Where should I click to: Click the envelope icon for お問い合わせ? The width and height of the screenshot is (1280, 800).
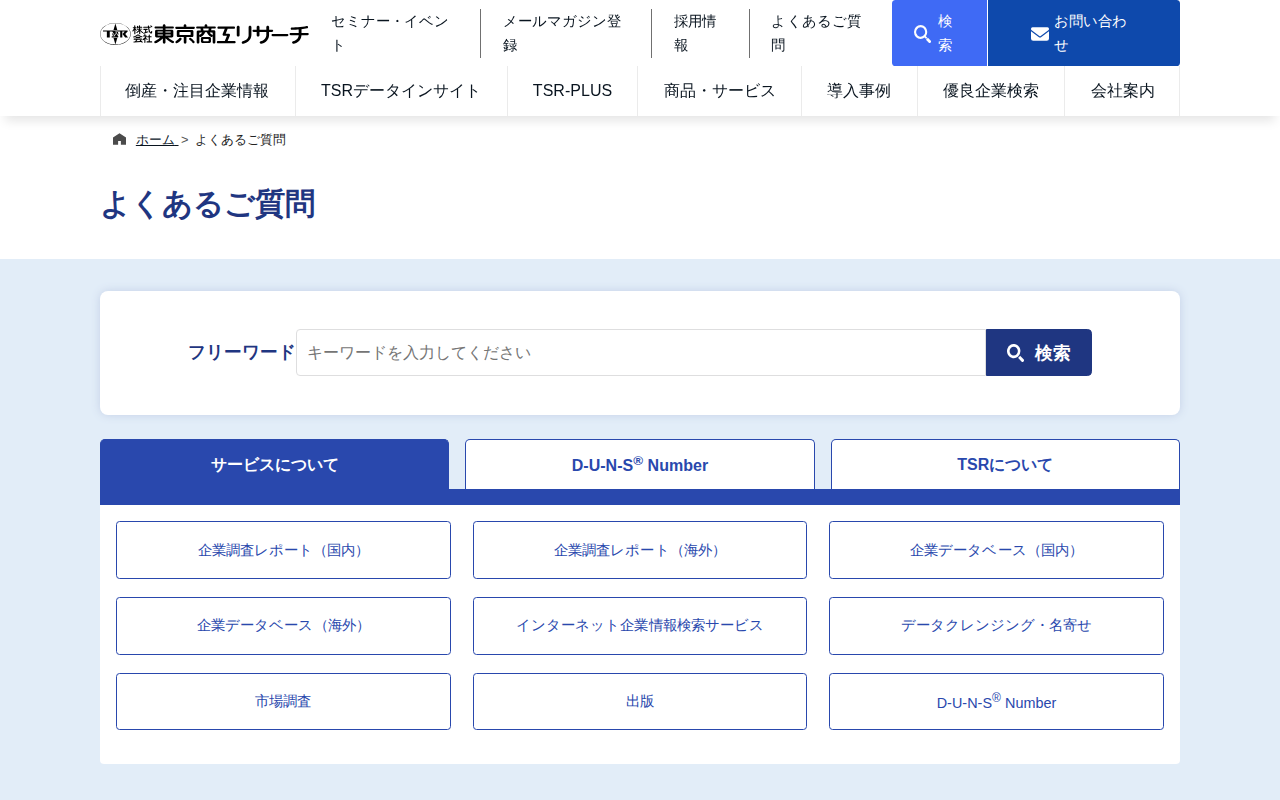point(1040,34)
